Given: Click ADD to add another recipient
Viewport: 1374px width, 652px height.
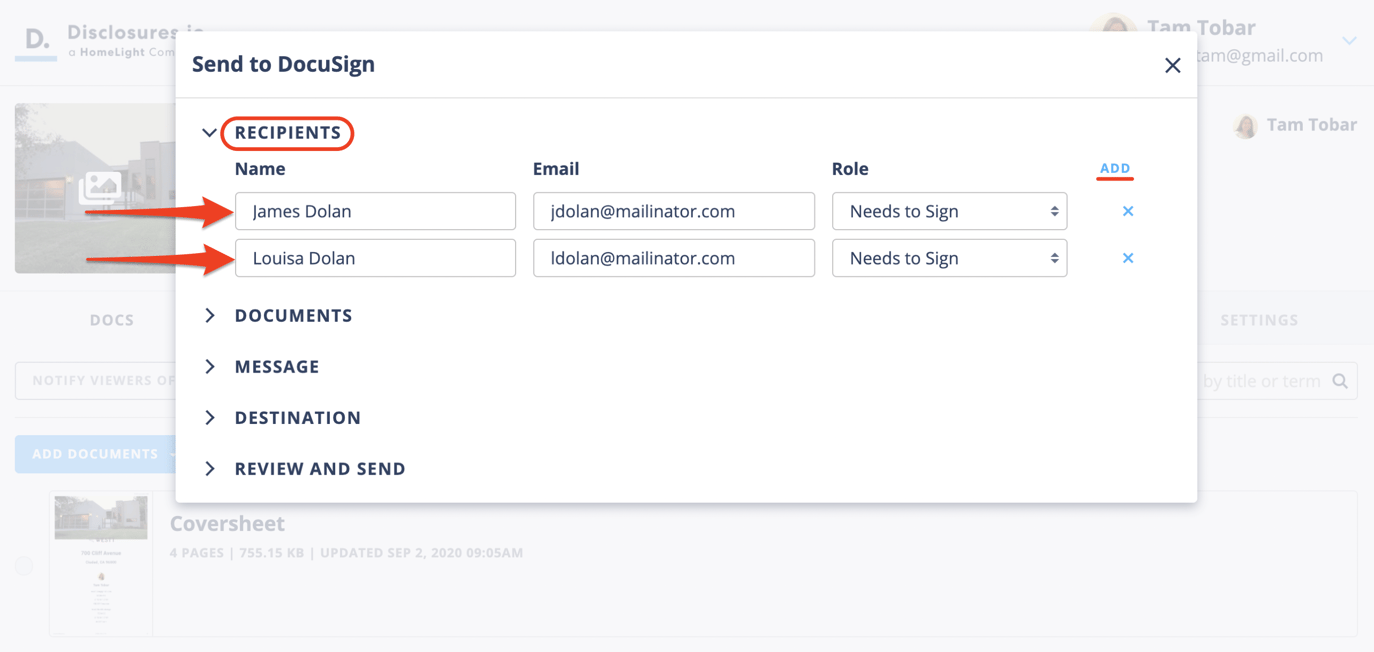Looking at the screenshot, I should click(1114, 169).
